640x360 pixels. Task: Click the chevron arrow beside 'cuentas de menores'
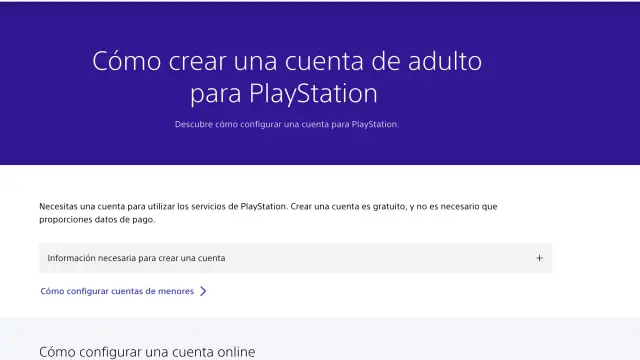click(203, 291)
